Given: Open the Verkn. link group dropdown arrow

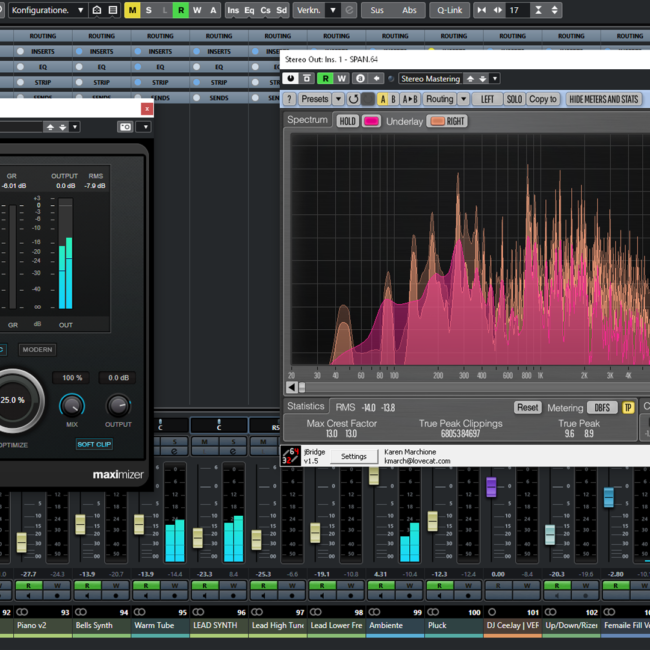Looking at the screenshot, I should tap(333, 10).
